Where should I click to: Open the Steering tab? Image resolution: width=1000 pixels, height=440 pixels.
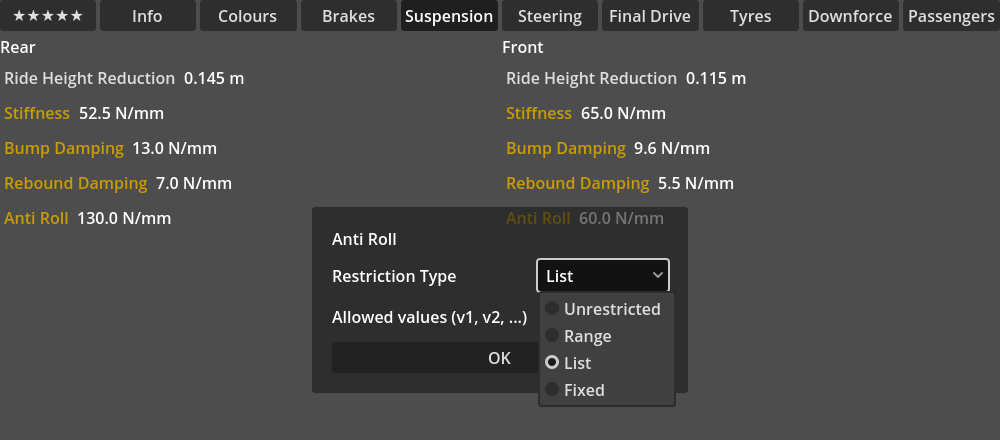[x=550, y=16]
